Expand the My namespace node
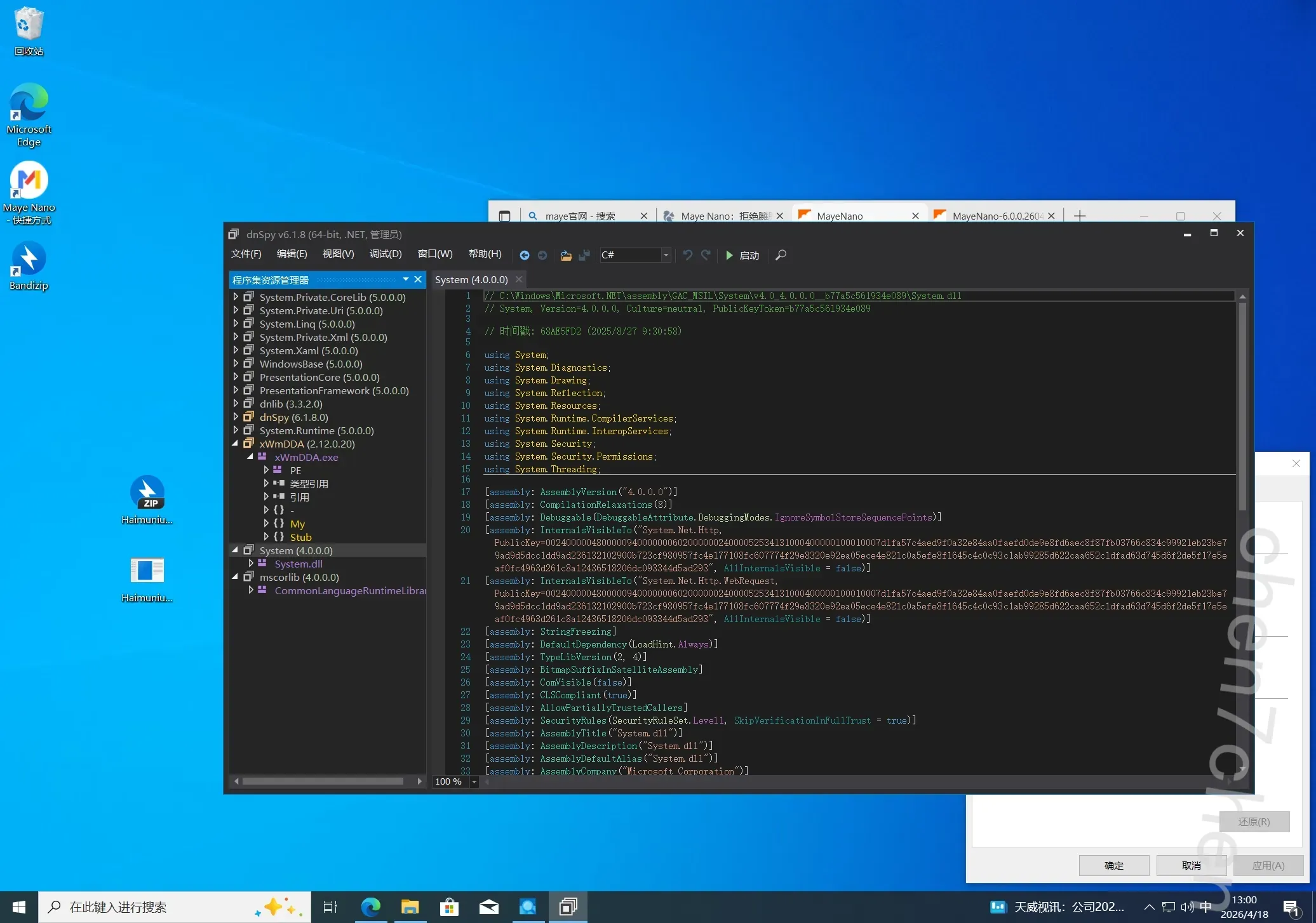Screen dimensions: 1316x923 [266, 524]
